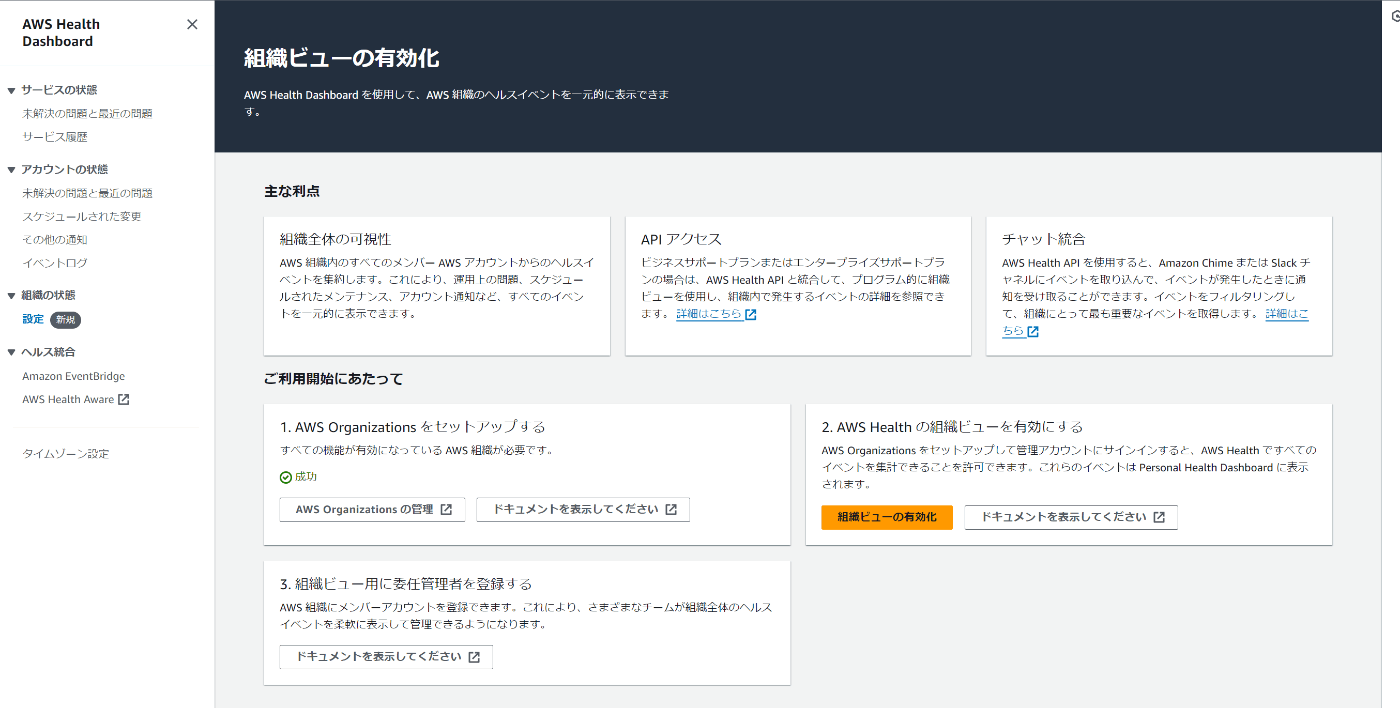Image resolution: width=1400 pixels, height=708 pixels.
Task: Click external icon on step 3 ドキュメント button
Action: 474,658
